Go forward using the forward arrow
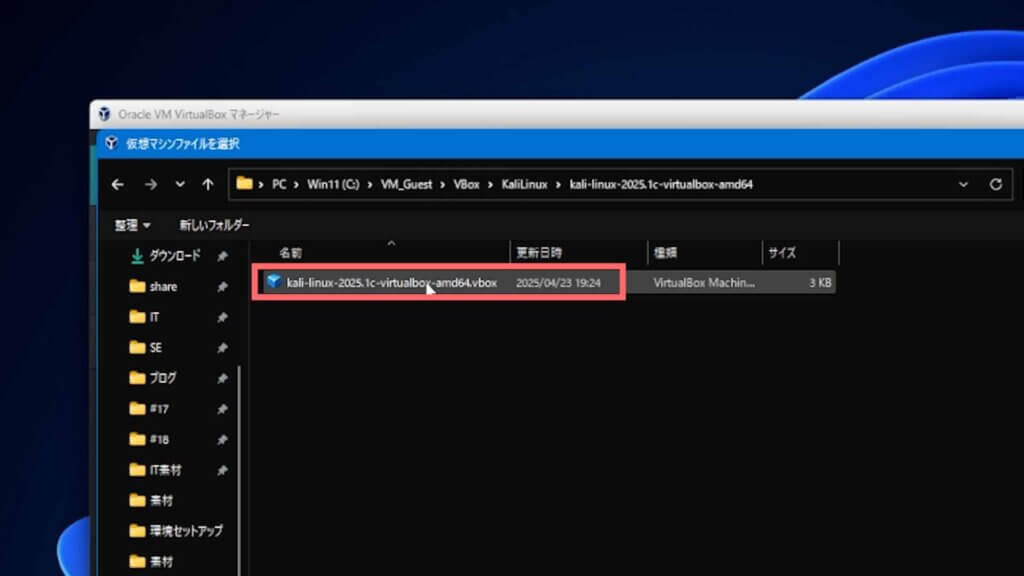This screenshot has height=576, width=1024. coord(151,185)
